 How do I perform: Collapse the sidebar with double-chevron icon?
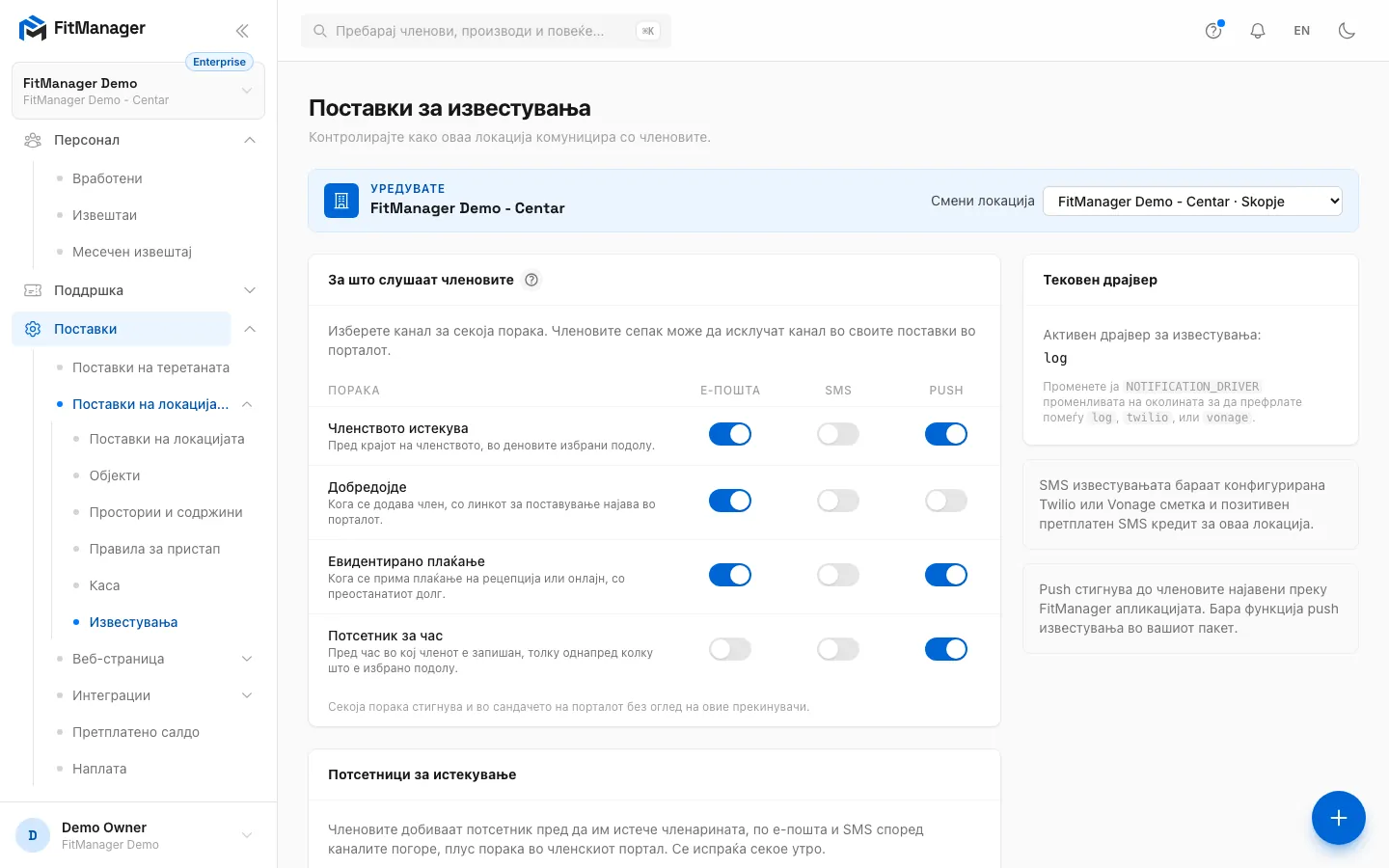pos(242,31)
